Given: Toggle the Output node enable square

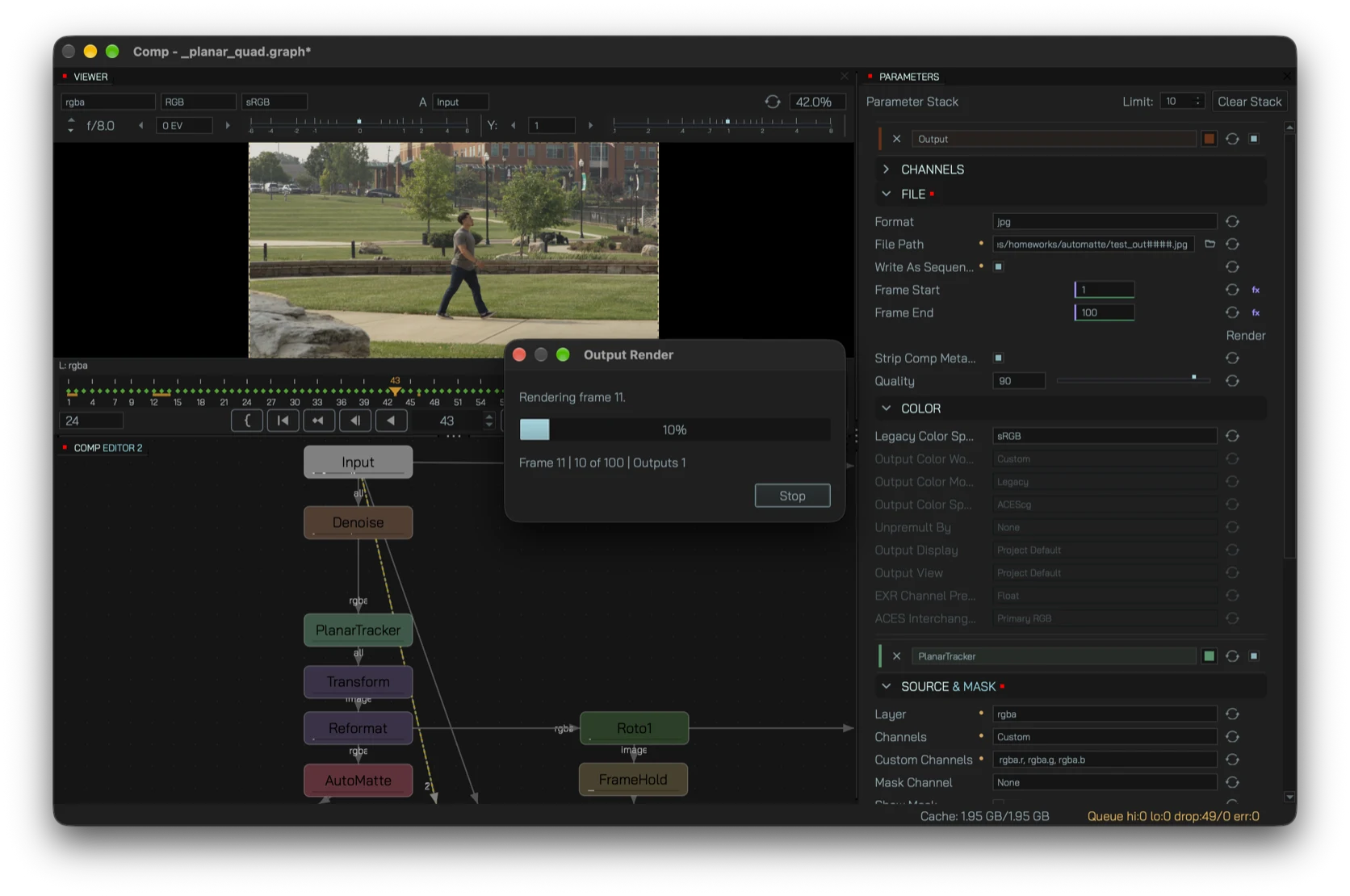Looking at the screenshot, I should point(1254,139).
